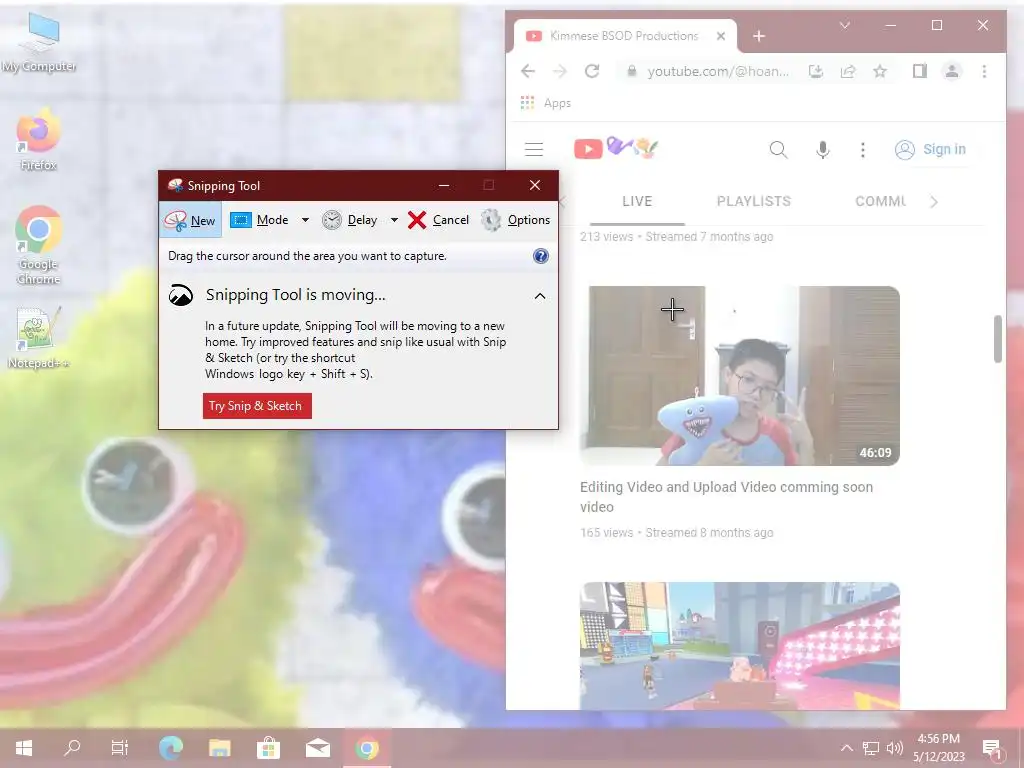Click the Mode button in Snipping Tool
The height and width of the screenshot is (768, 1024).
pyautogui.click(x=259, y=220)
